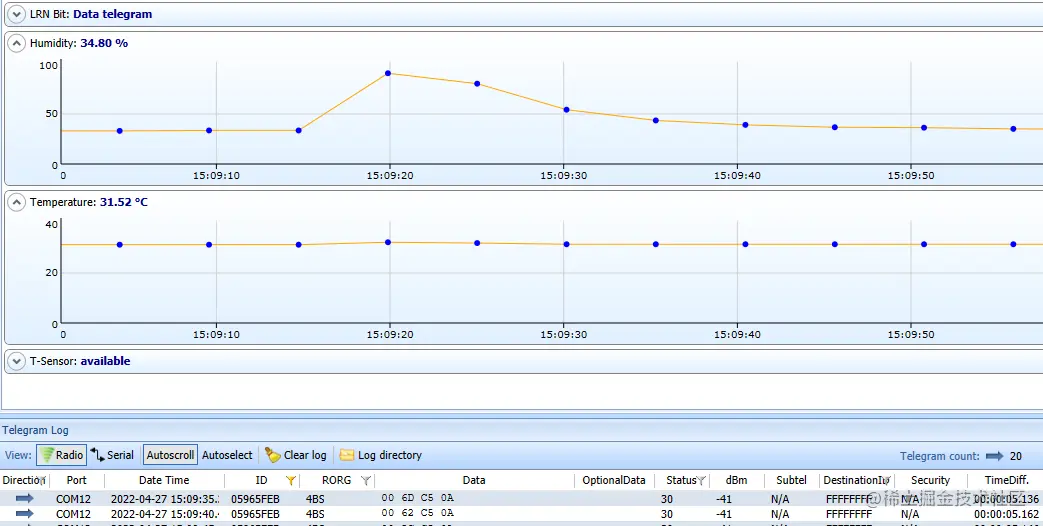Click the humidity data point near 15:09:30
The width and height of the screenshot is (1043, 526).
567,110
